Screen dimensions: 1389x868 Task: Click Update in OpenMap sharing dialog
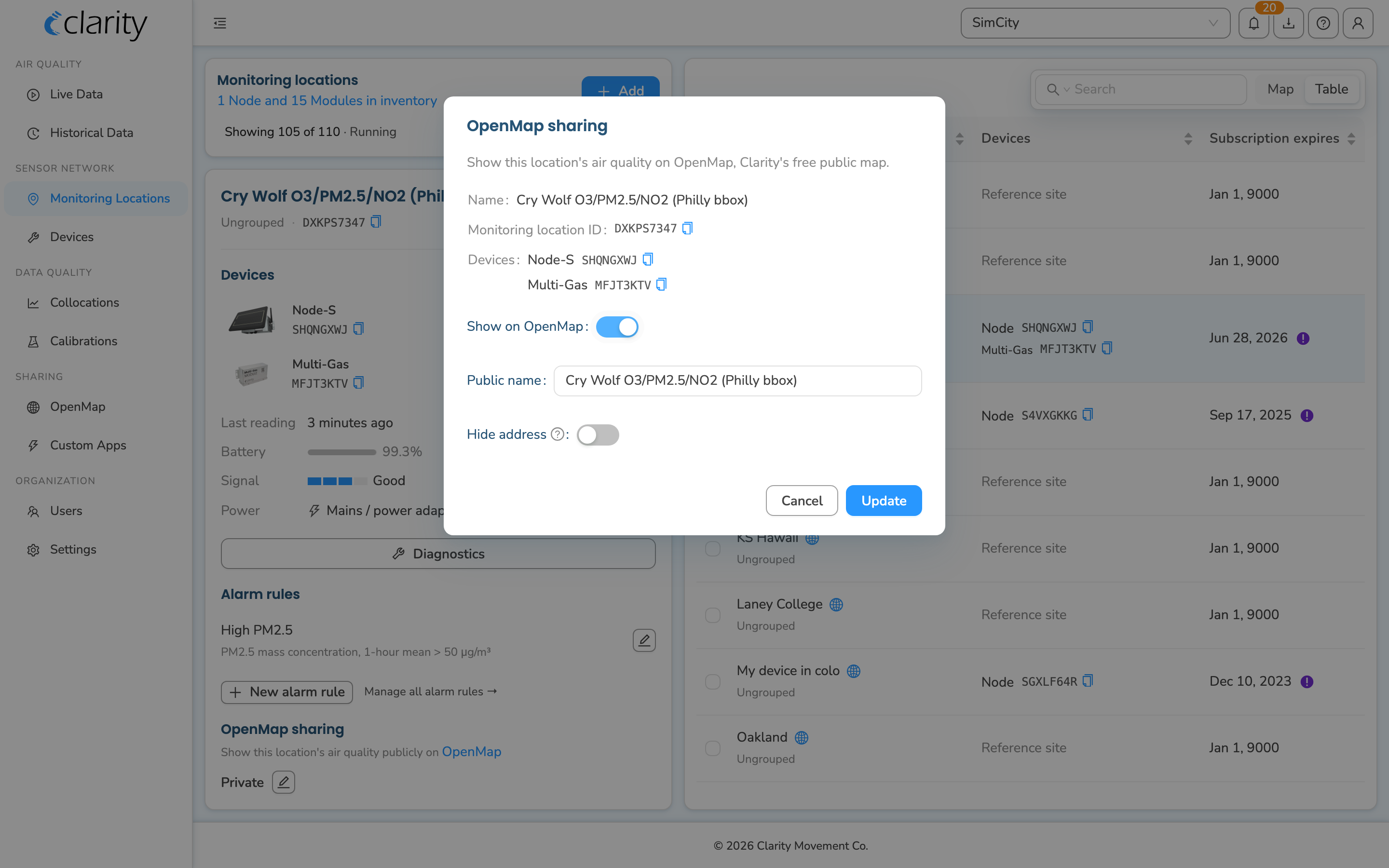click(884, 501)
